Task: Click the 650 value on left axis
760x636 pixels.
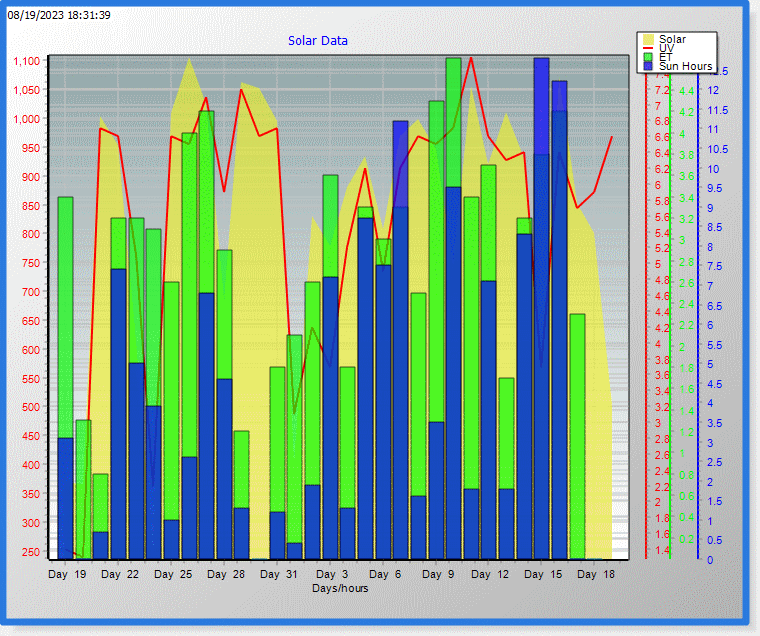Action: pyautogui.click(x=32, y=320)
